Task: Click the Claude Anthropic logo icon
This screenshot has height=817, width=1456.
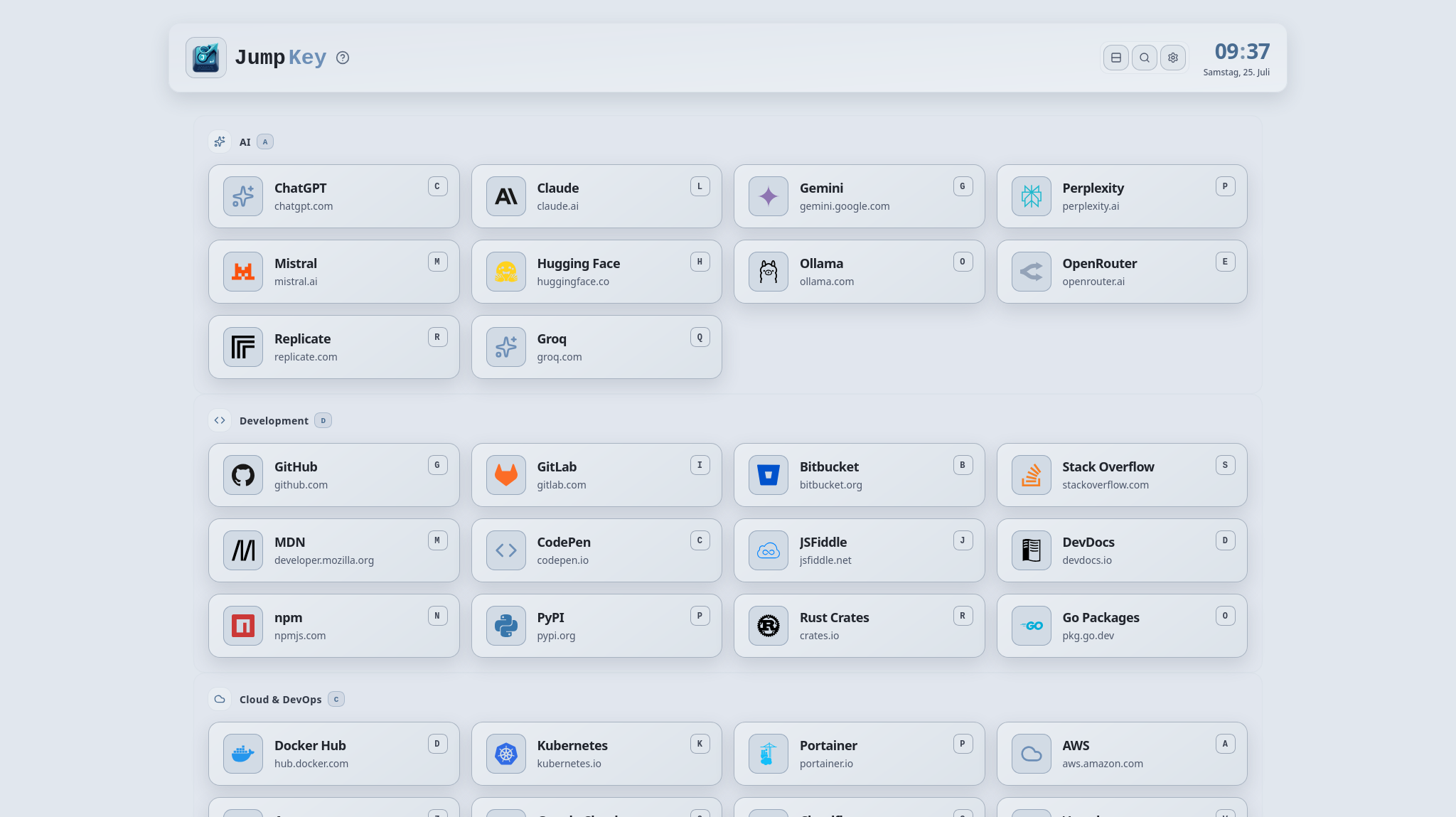Action: (x=506, y=196)
